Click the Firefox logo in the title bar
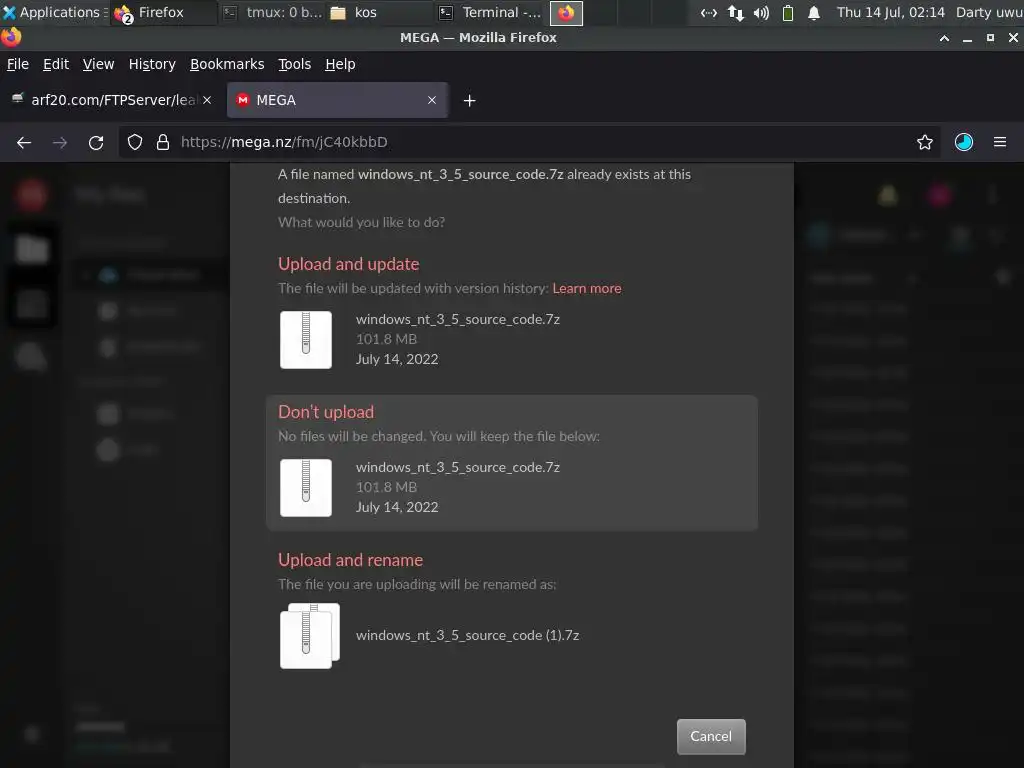The width and height of the screenshot is (1024, 768). (11, 37)
